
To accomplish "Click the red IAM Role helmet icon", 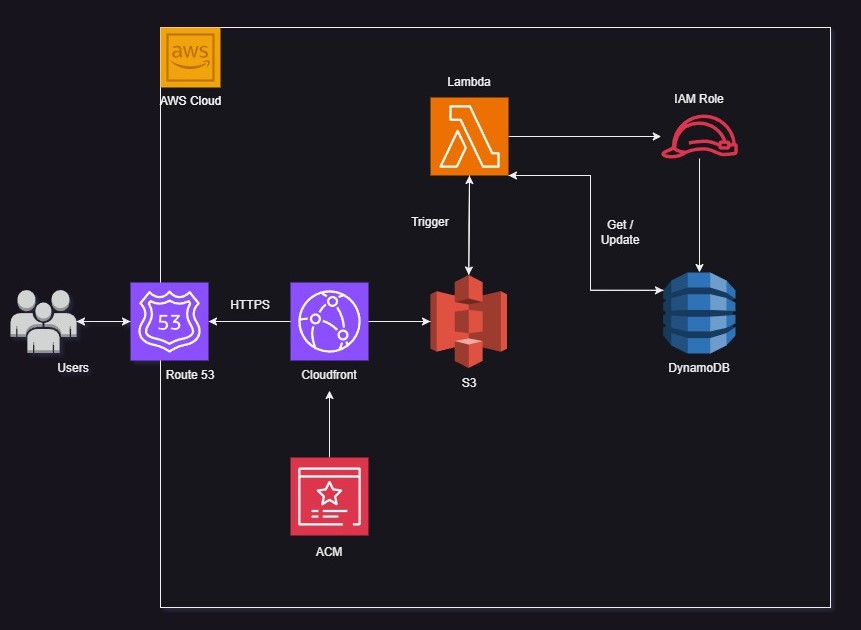I will pyautogui.click(x=700, y=137).
